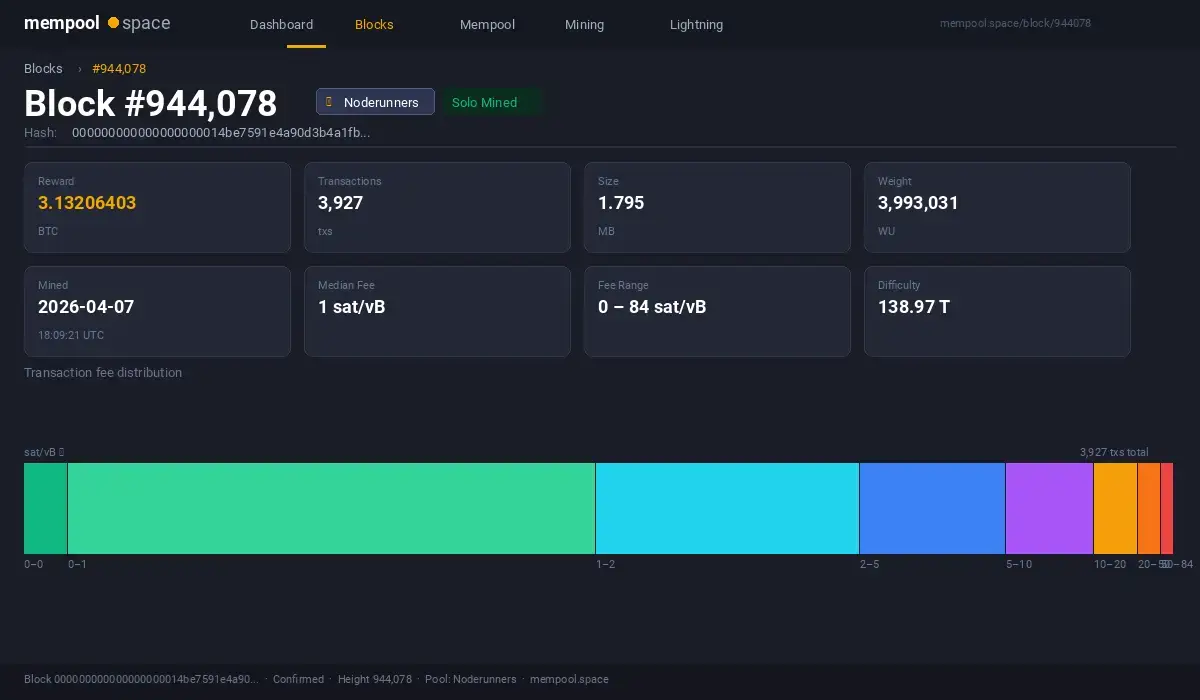The height and width of the screenshot is (700, 1200).
Task: Select the red 50–84 fee segment
Action: click(x=1167, y=508)
